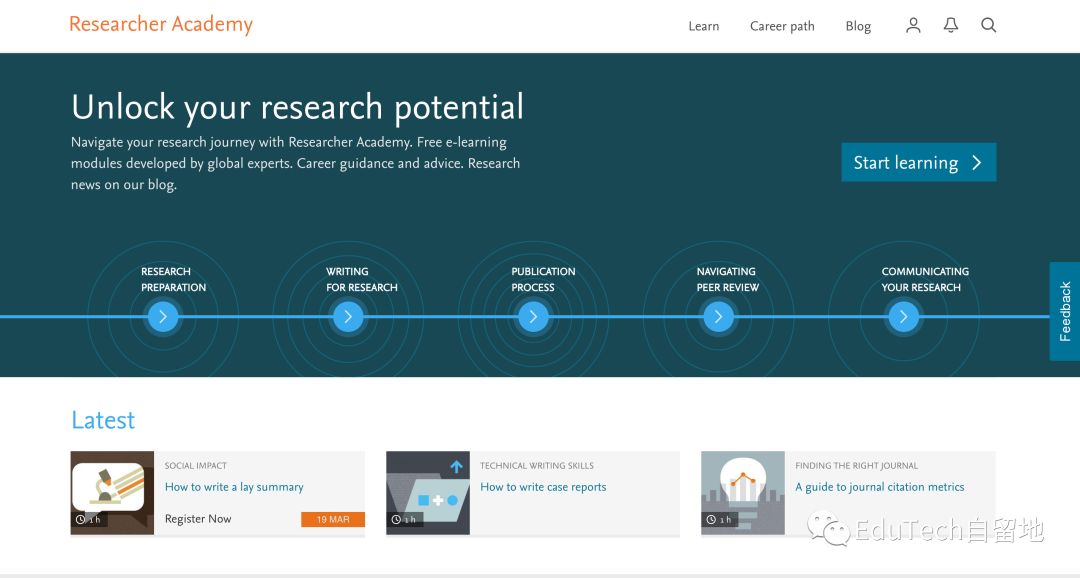This screenshot has width=1080, height=578.
Task: Click the 'NAVIGATING PEER REVIEW' stage label
Action: click(x=727, y=279)
